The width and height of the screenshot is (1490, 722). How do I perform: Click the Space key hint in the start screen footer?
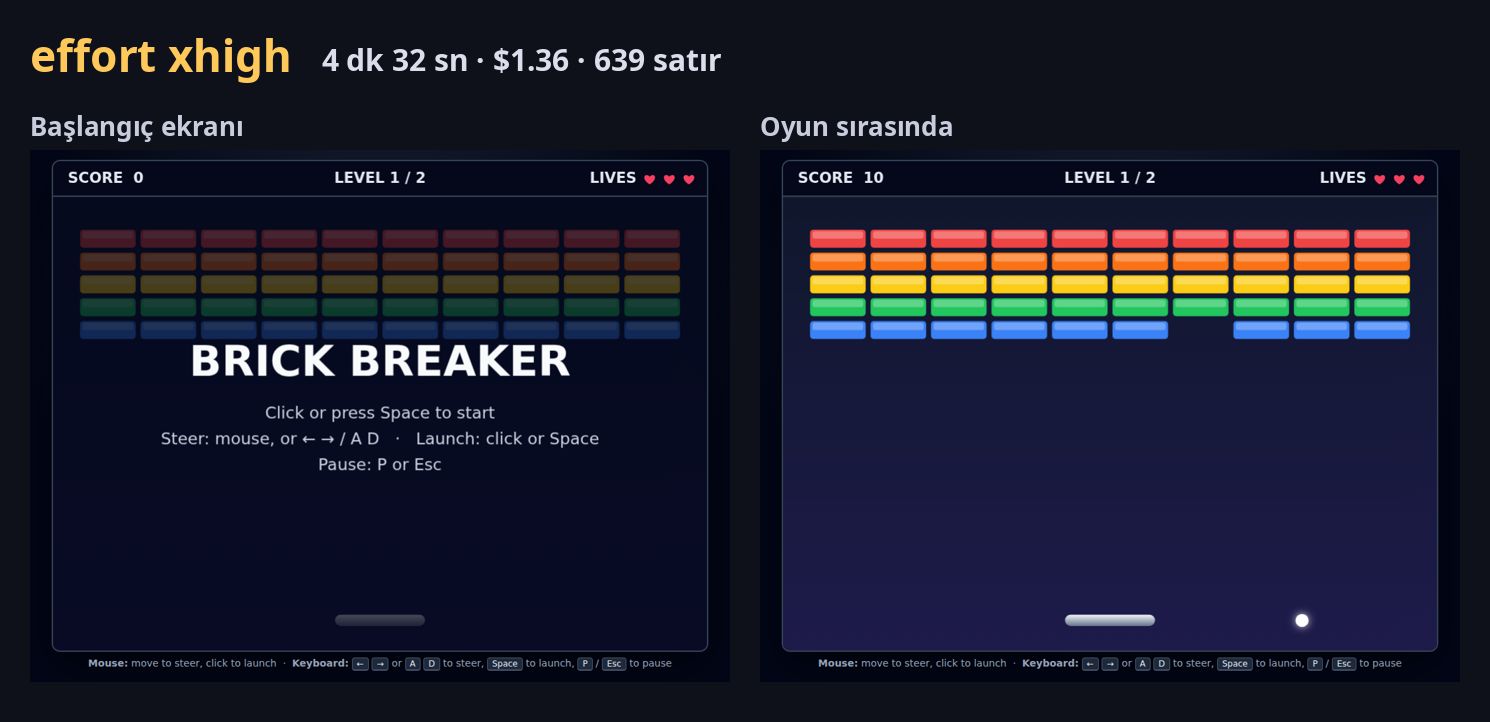pyautogui.click(x=505, y=664)
